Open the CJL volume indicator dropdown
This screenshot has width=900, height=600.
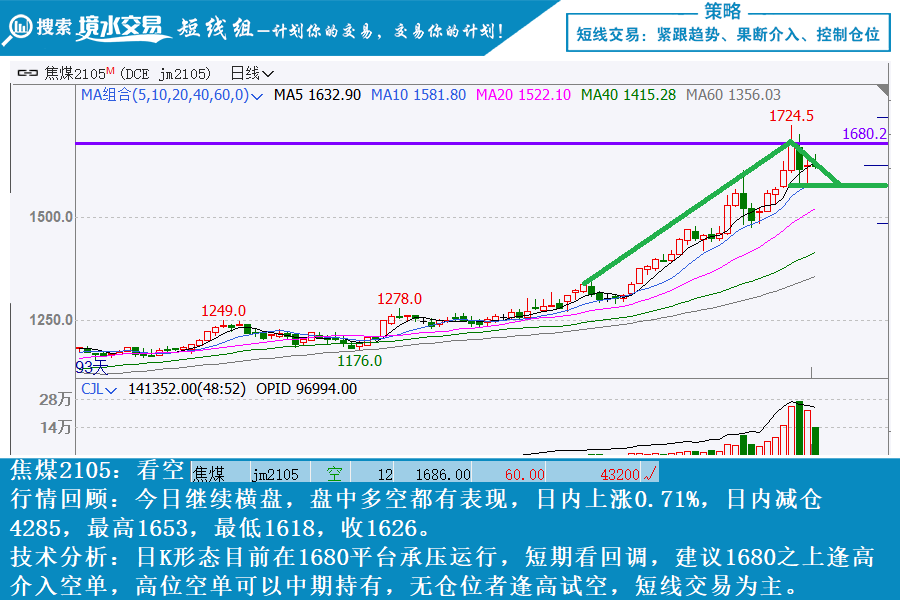tap(111, 390)
